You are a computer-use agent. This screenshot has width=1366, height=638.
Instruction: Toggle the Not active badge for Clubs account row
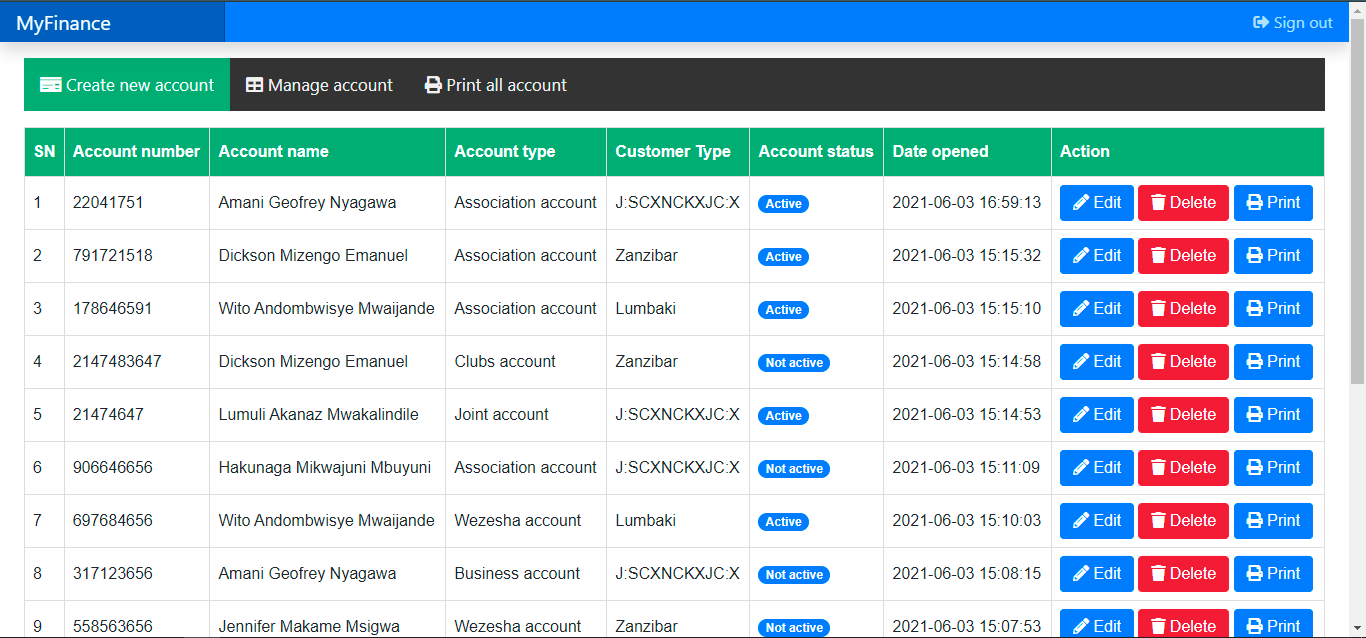pyautogui.click(x=794, y=362)
